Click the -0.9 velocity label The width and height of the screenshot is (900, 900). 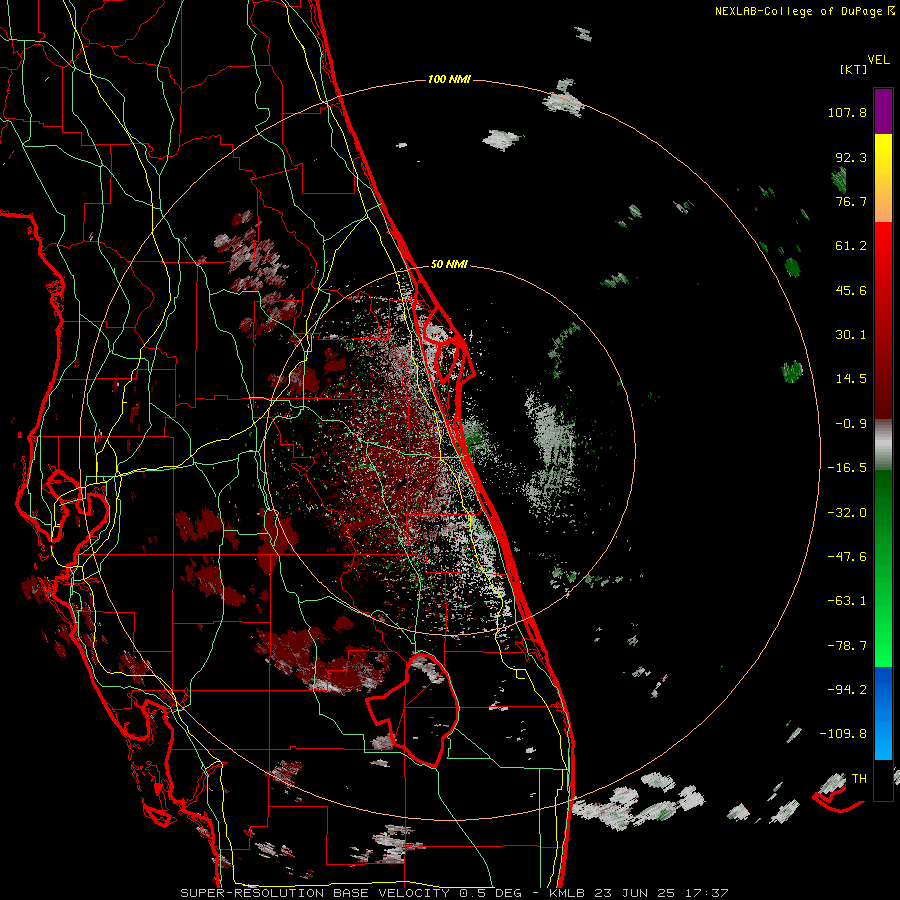click(x=851, y=424)
